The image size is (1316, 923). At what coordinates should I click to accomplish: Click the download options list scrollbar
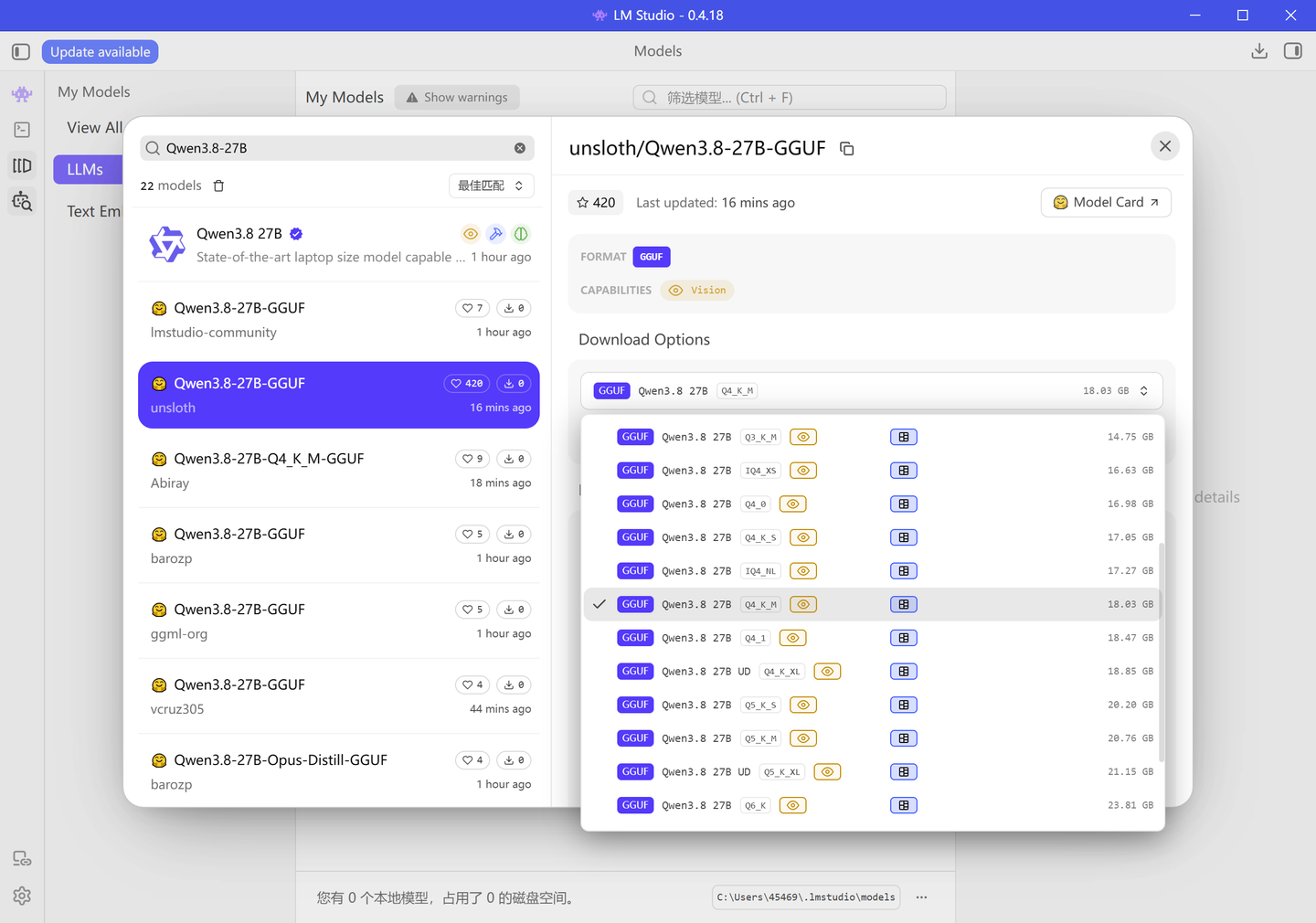pyautogui.click(x=1162, y=652)
